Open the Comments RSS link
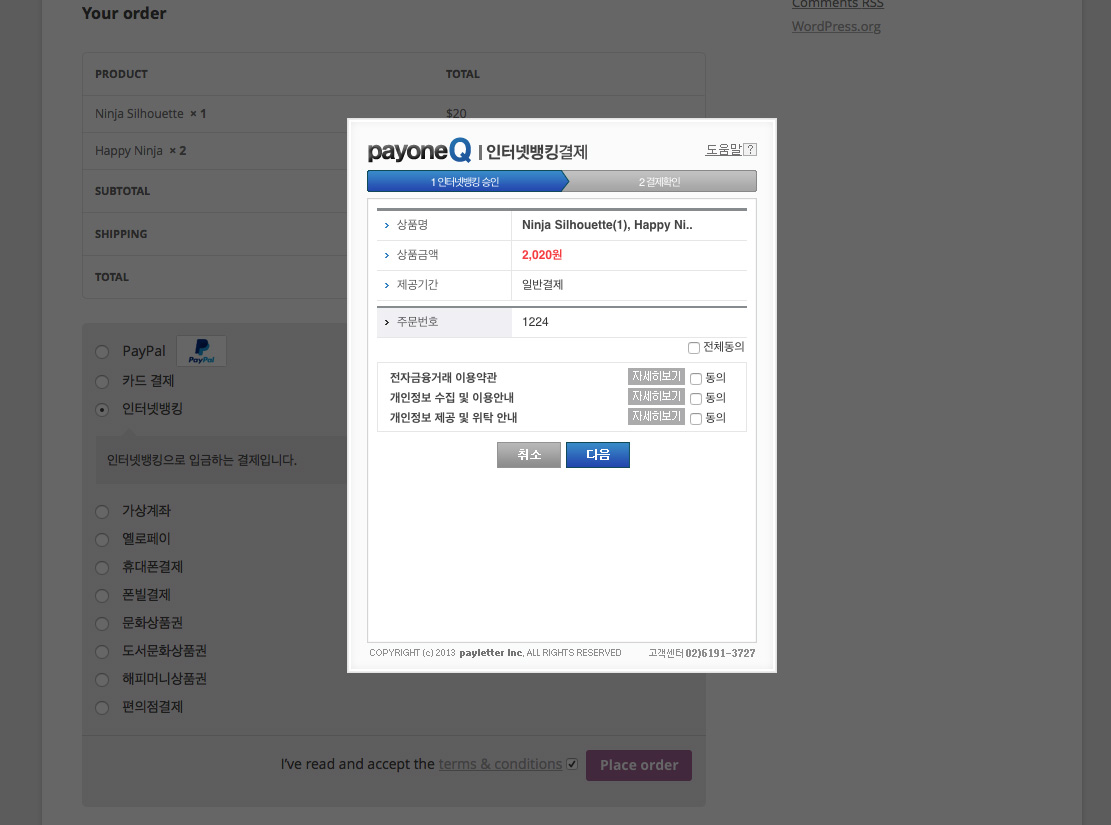The width and height of the screenshot is (1111, 825). pyautogui.click(x=838, y=4)
